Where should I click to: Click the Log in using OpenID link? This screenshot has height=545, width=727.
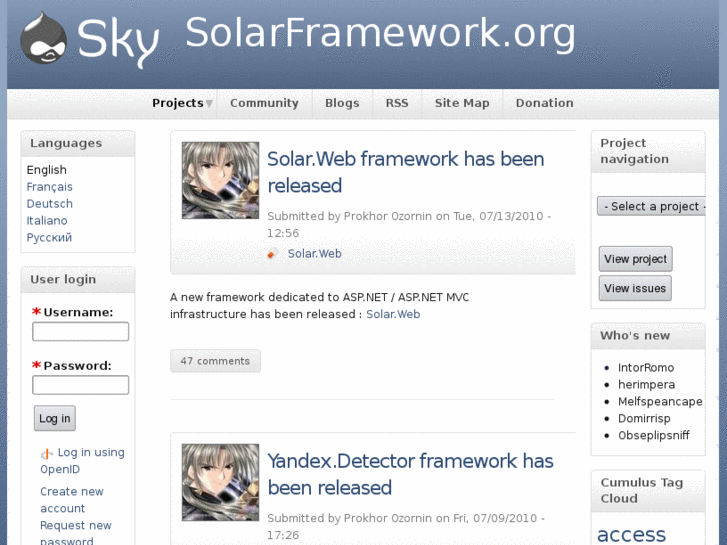pos(83,461)
